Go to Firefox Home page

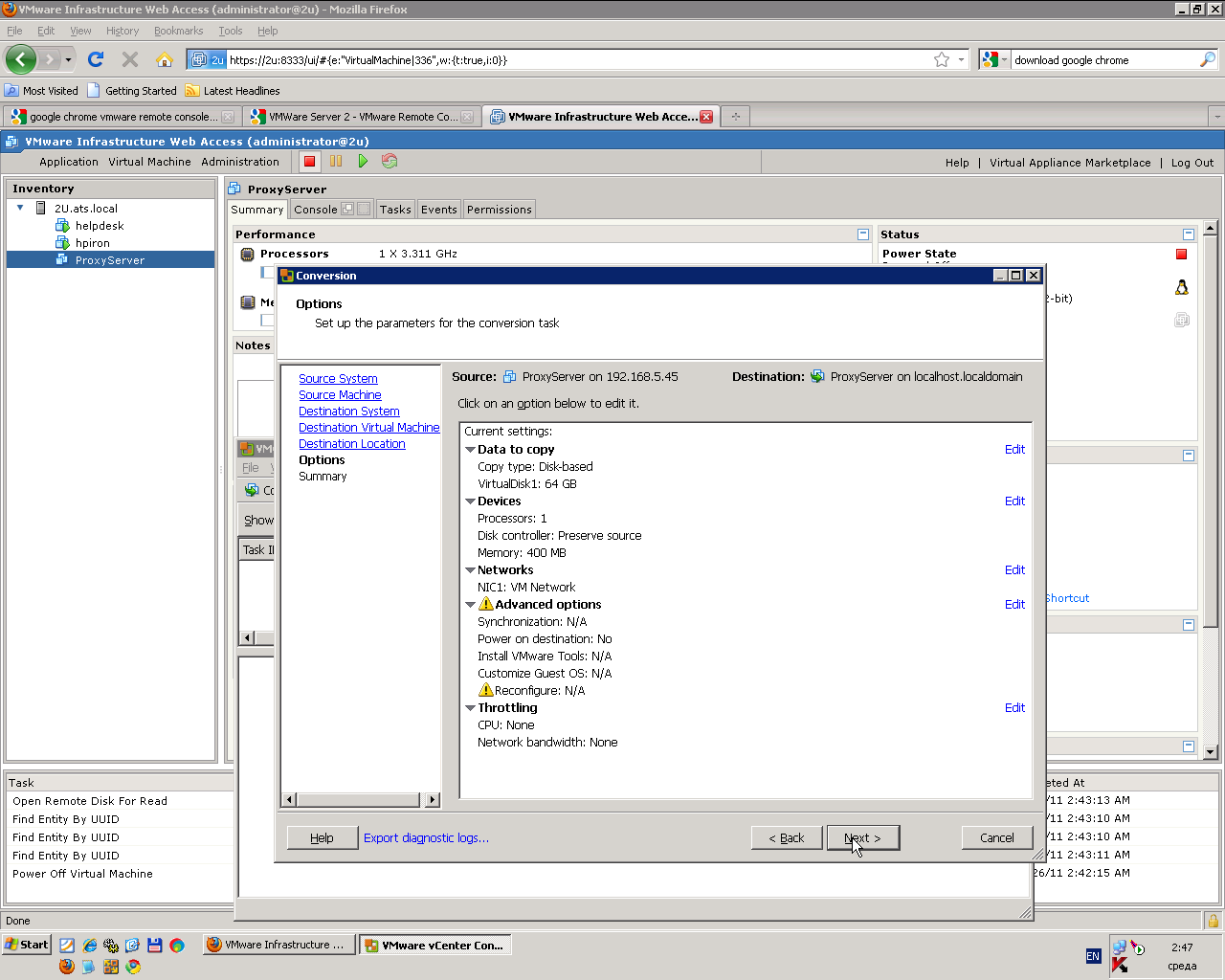coord(165,59)
